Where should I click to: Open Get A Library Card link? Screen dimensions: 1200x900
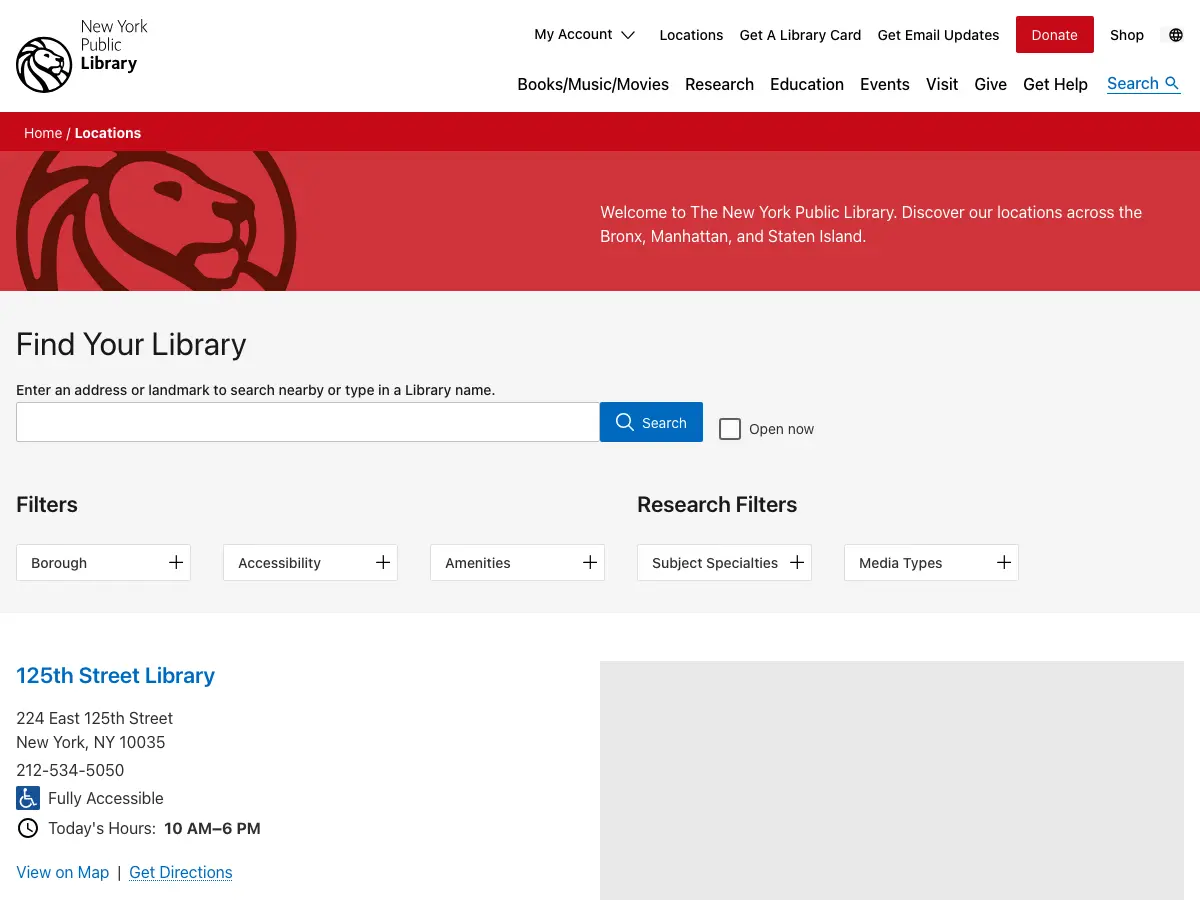(800, 35)
